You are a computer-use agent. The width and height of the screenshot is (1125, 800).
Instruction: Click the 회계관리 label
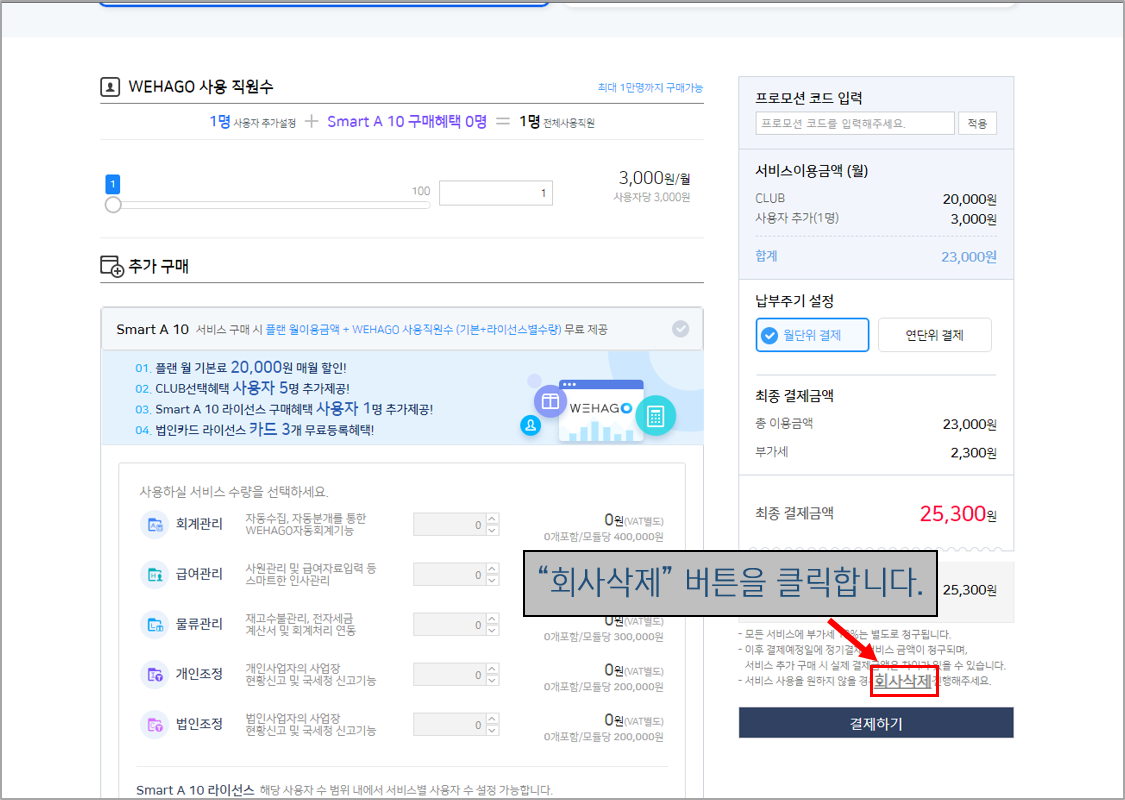pos(199,524)
